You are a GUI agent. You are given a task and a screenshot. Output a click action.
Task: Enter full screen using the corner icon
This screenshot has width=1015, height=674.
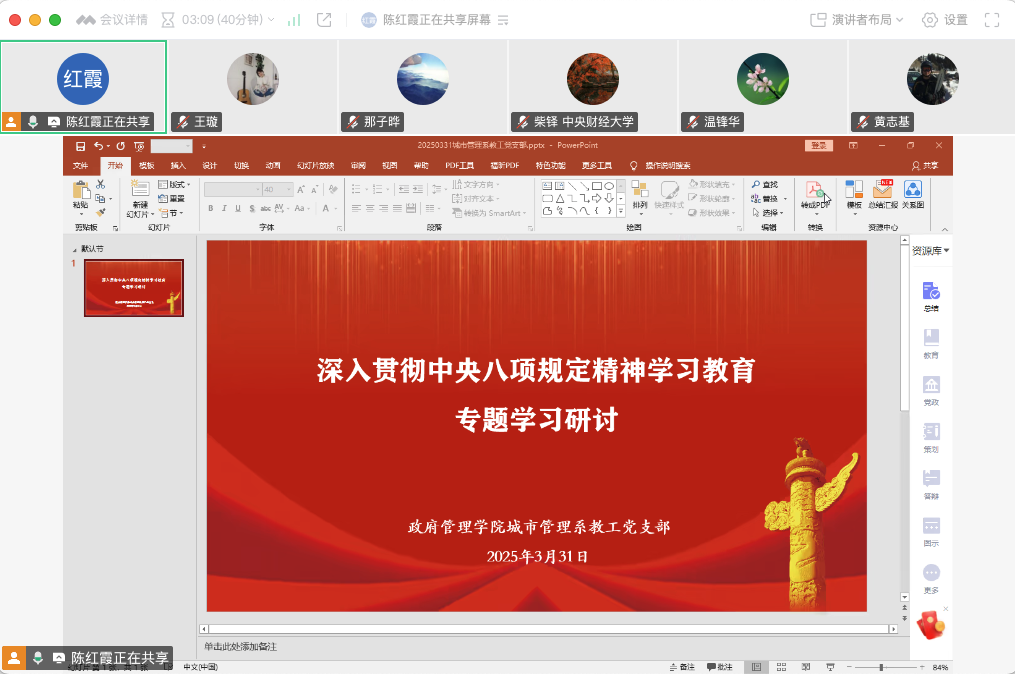click(992, 20)
